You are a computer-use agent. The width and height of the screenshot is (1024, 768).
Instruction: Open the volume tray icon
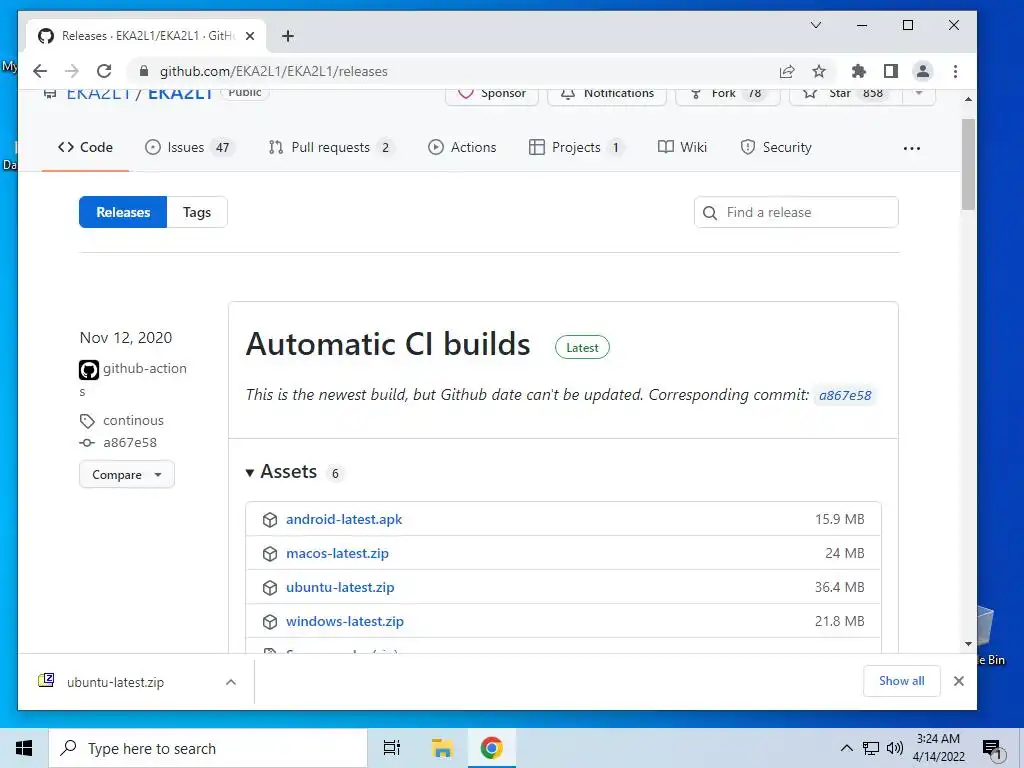click(x=895, y=748)
